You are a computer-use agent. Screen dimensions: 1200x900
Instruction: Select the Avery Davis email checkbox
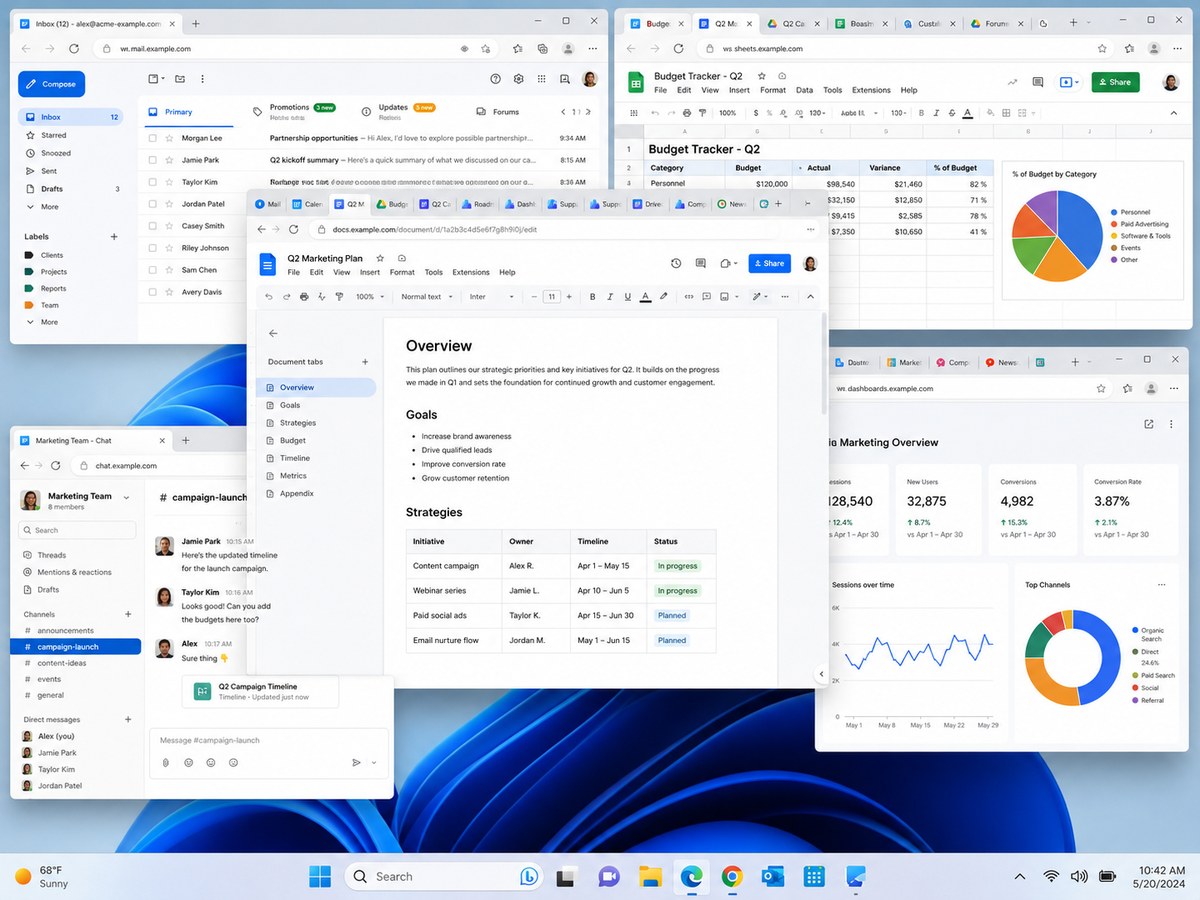[x=153, y=292]
